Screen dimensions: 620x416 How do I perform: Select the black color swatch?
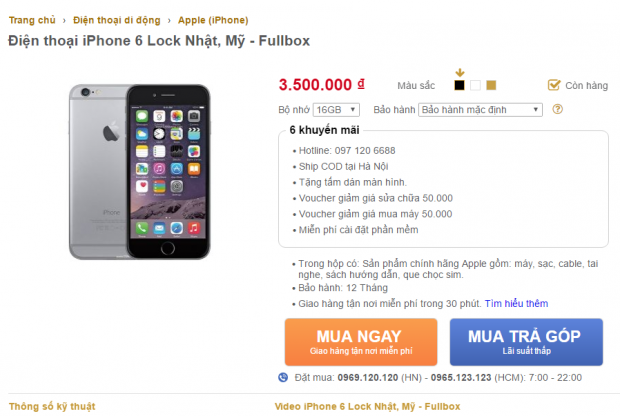pos(459,85)
